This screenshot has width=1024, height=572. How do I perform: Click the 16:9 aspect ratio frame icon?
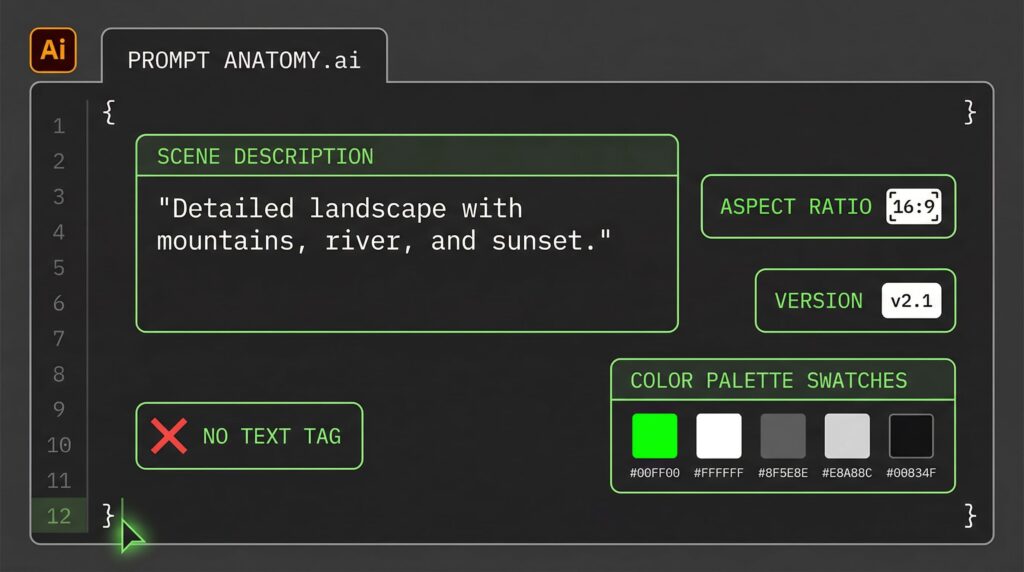coord(913,207)
